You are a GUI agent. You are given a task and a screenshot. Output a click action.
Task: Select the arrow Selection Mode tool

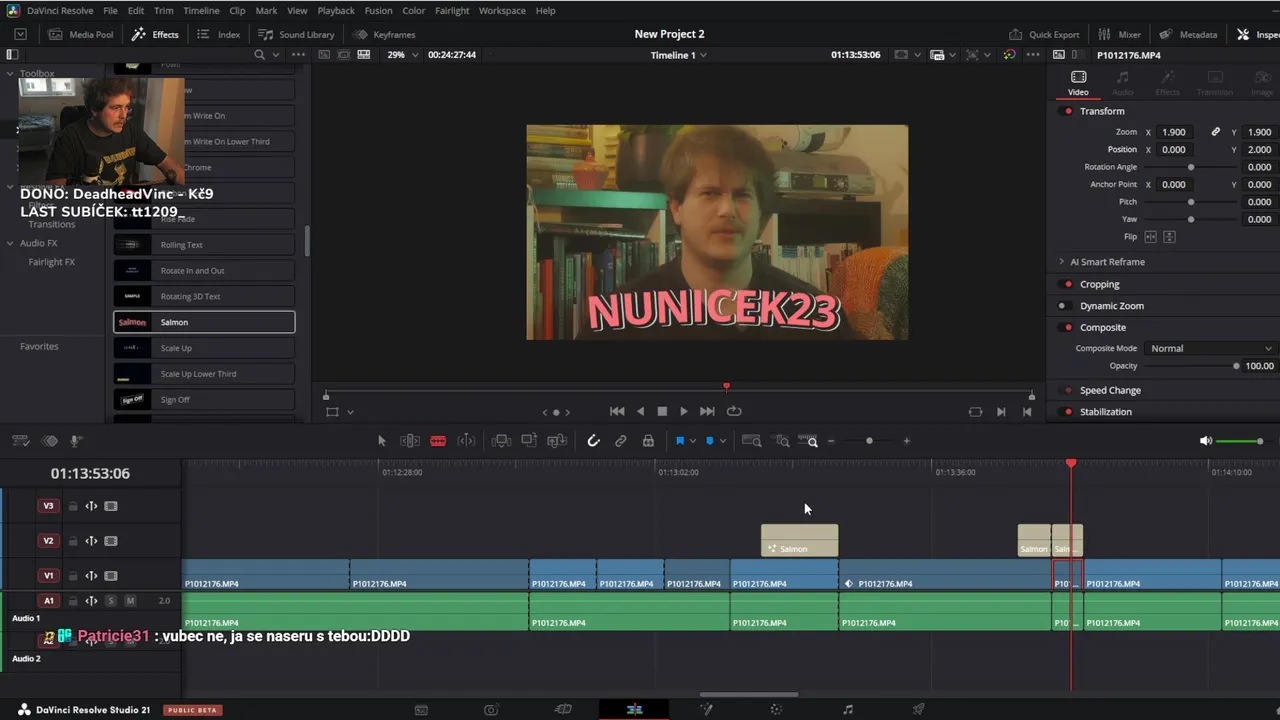381,441
